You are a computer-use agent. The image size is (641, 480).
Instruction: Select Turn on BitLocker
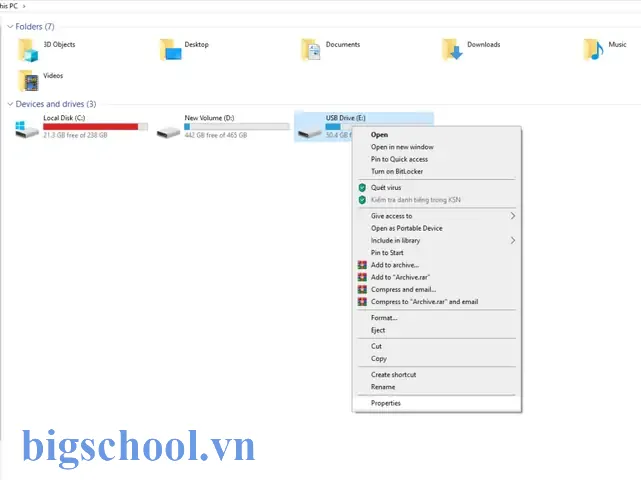tap(437, 171)
